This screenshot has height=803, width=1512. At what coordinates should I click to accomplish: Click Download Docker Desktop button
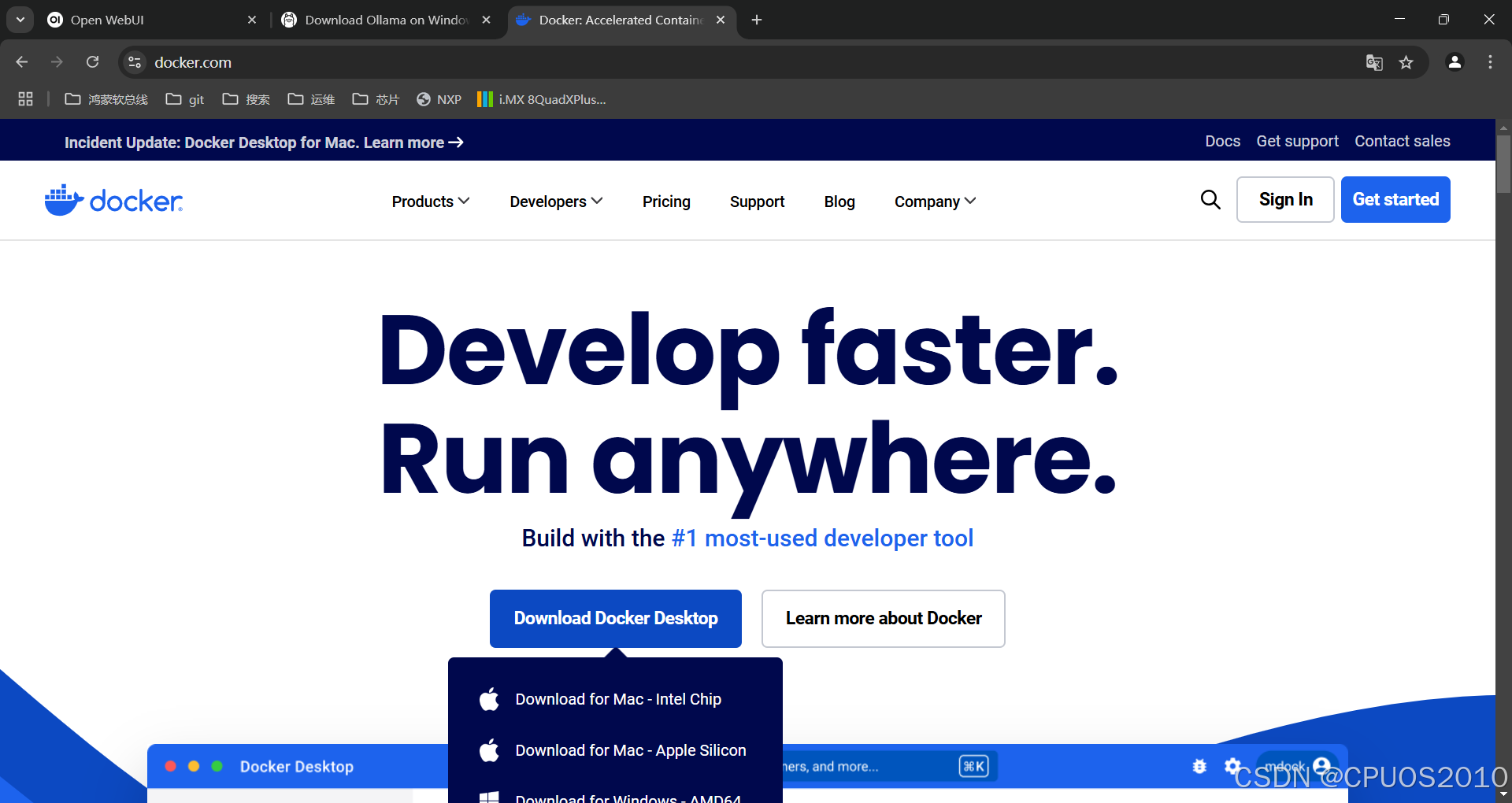pyautogui.click(x=616, y=619)
